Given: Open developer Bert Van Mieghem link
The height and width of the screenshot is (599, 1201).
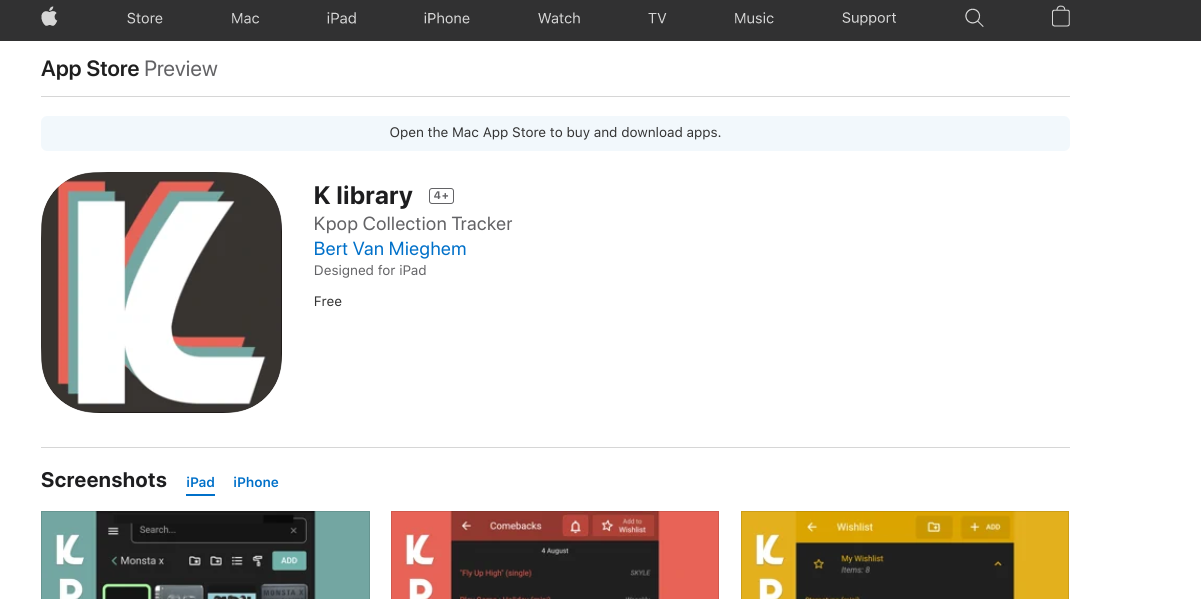Looking at the screenshot, I should (390, 249).
